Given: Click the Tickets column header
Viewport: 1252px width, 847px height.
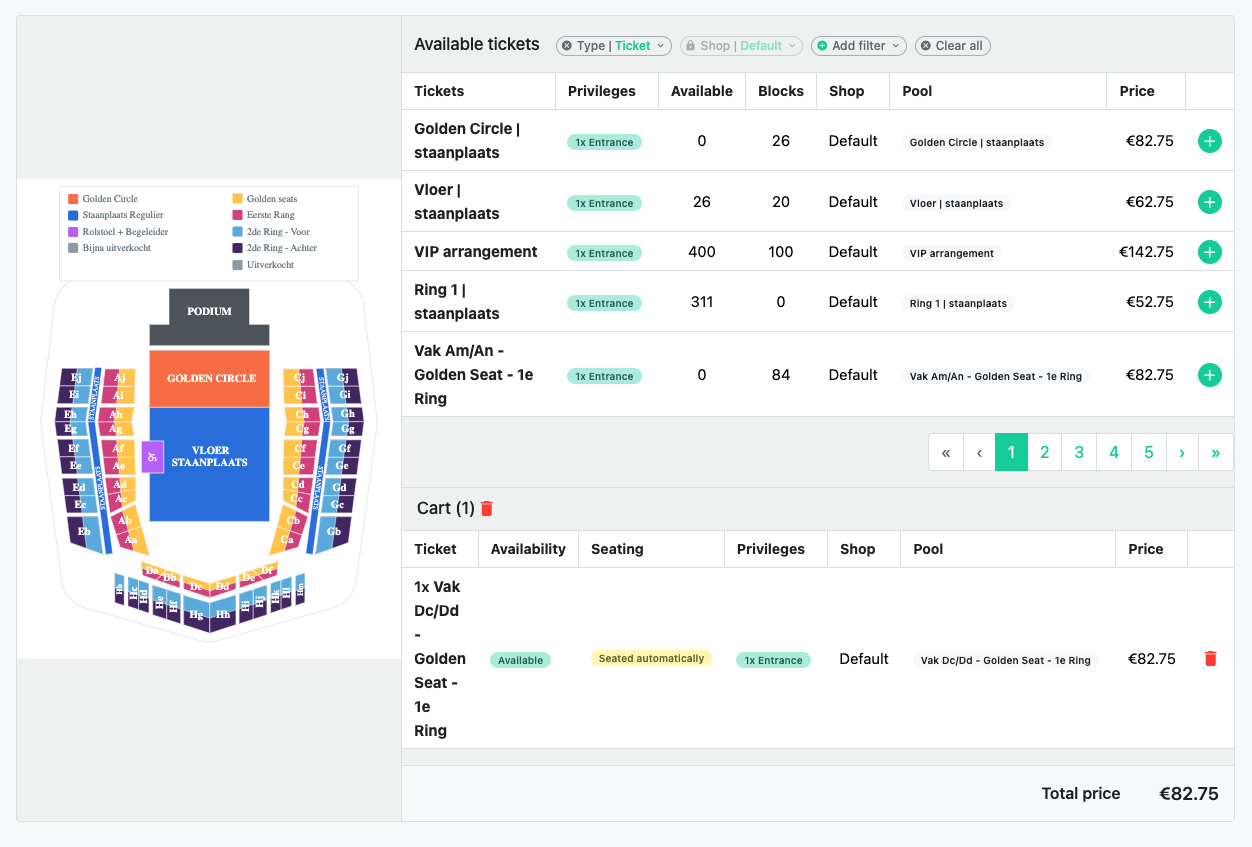Looking at the screenshot, I should tap(439, 91).
